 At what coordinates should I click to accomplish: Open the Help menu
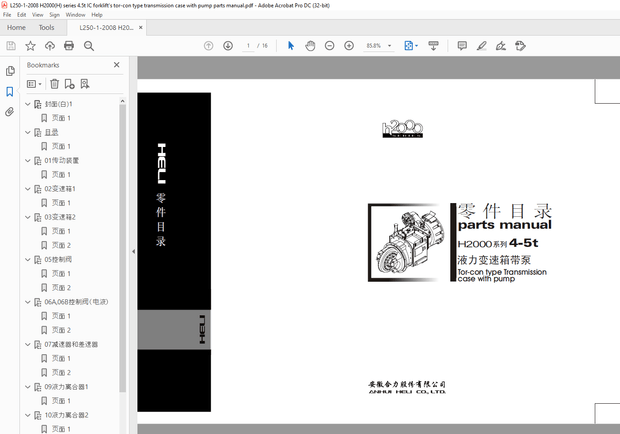[x=97, y=15]
